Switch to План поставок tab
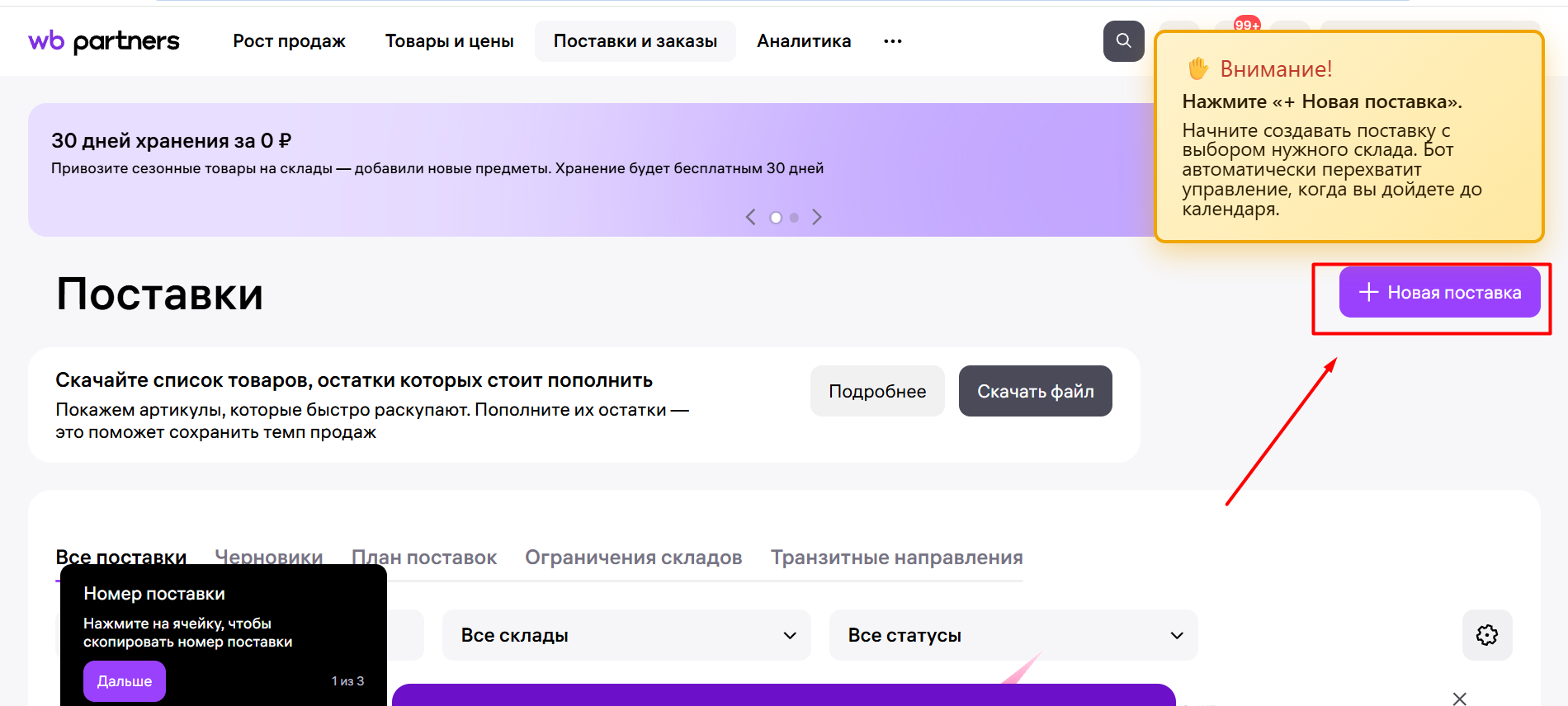The height and width of the screenshot is (706, 1568). pyautogui.click(x=424, y=558)
